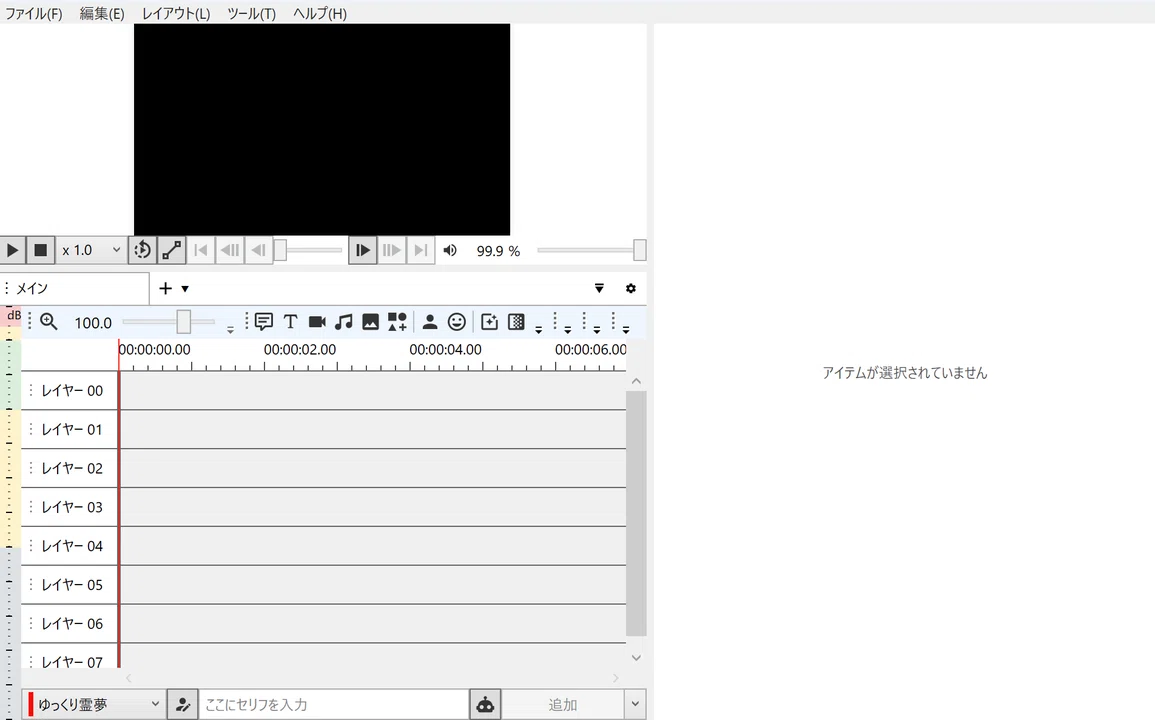Viewport: 1155px width, 720px height.
Task: Click the dB audio meter label
Action: point(13,315)
